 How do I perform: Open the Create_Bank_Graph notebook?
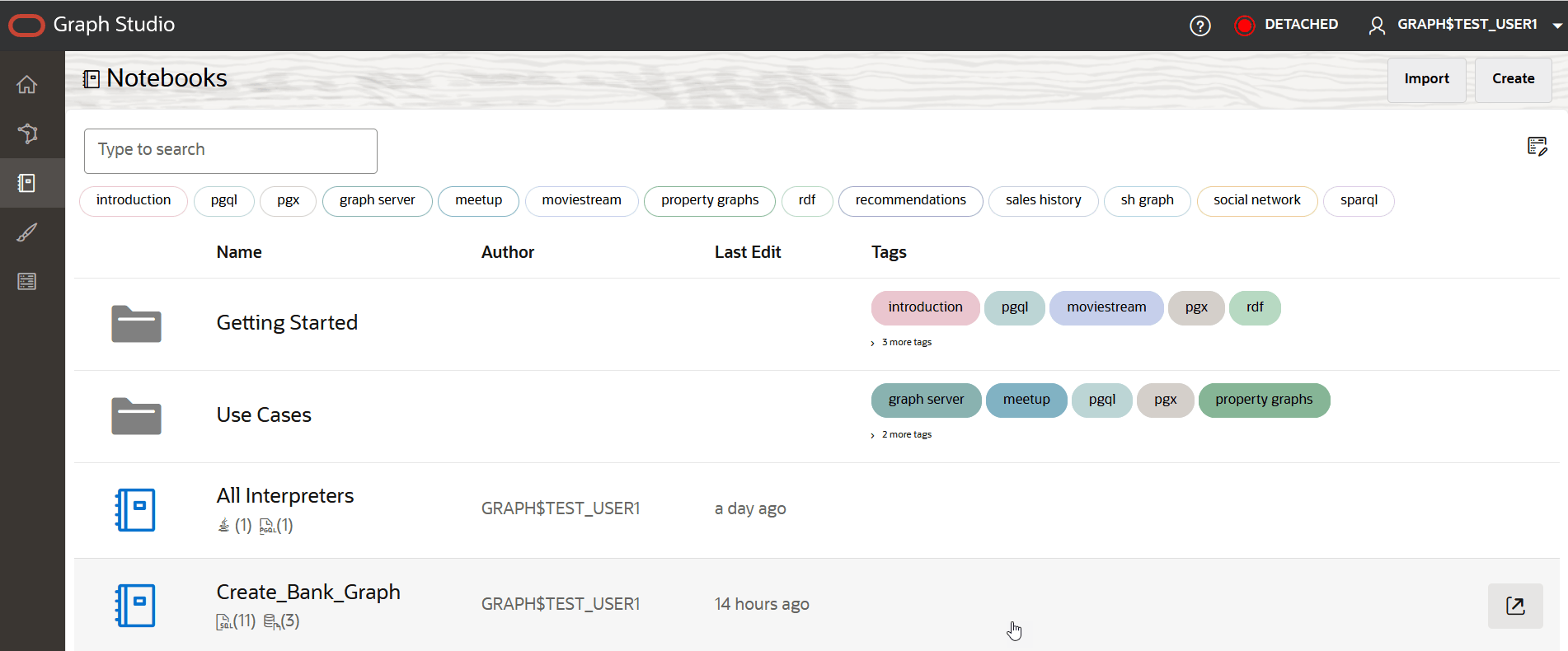coord(308,592)
